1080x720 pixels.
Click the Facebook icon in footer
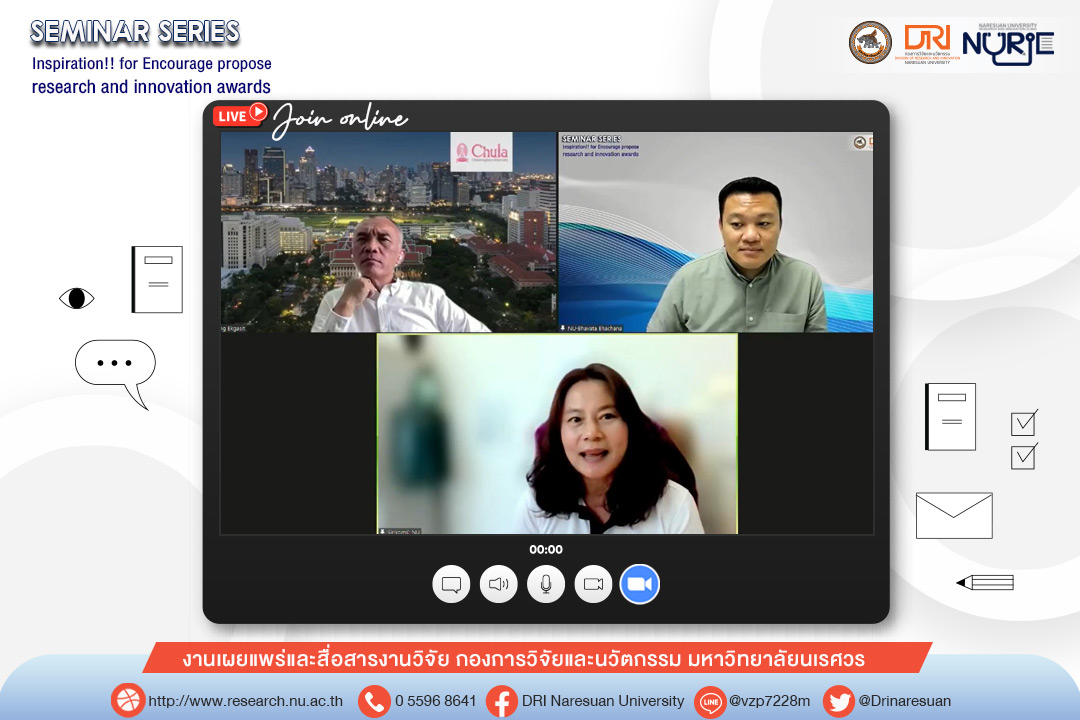click(x=502, y=701)
